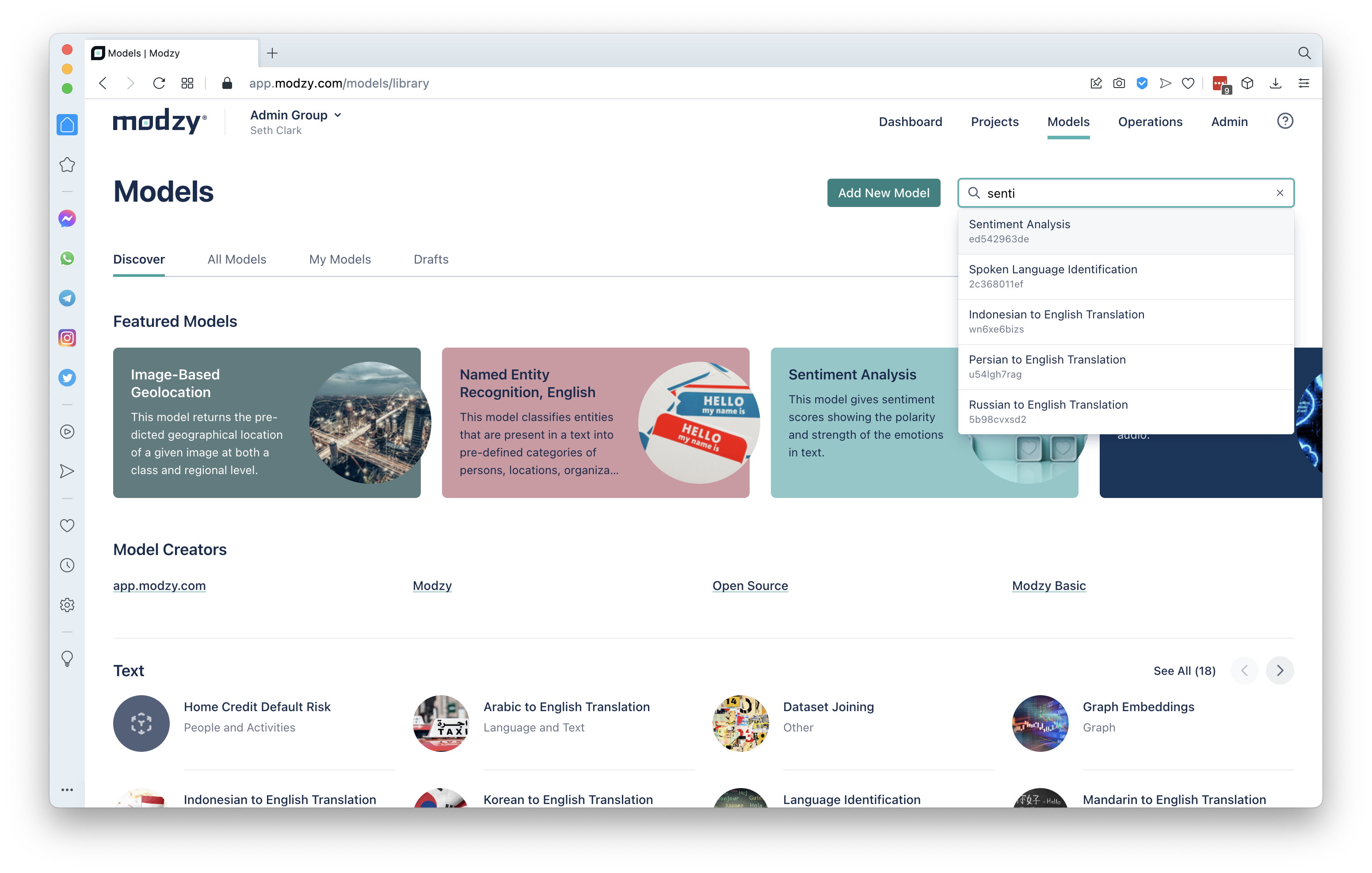
Task: Open the Dashboard navigation item
Action: [x=910, y=121]
